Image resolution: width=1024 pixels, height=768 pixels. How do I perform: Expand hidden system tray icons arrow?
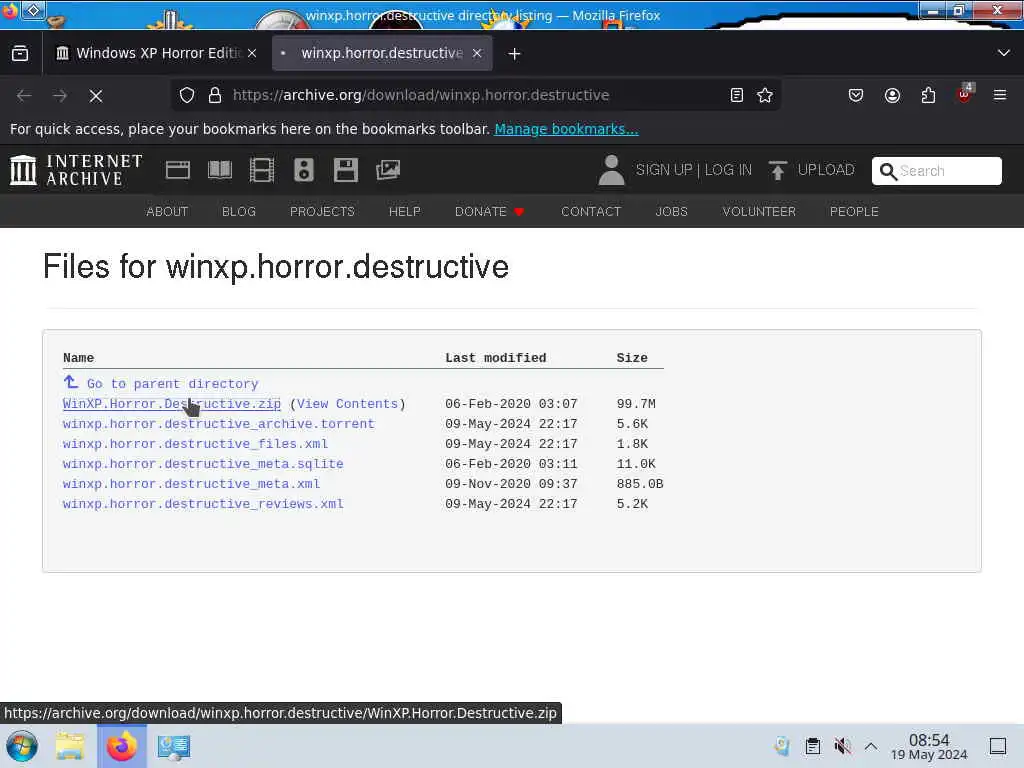point(871,746)
